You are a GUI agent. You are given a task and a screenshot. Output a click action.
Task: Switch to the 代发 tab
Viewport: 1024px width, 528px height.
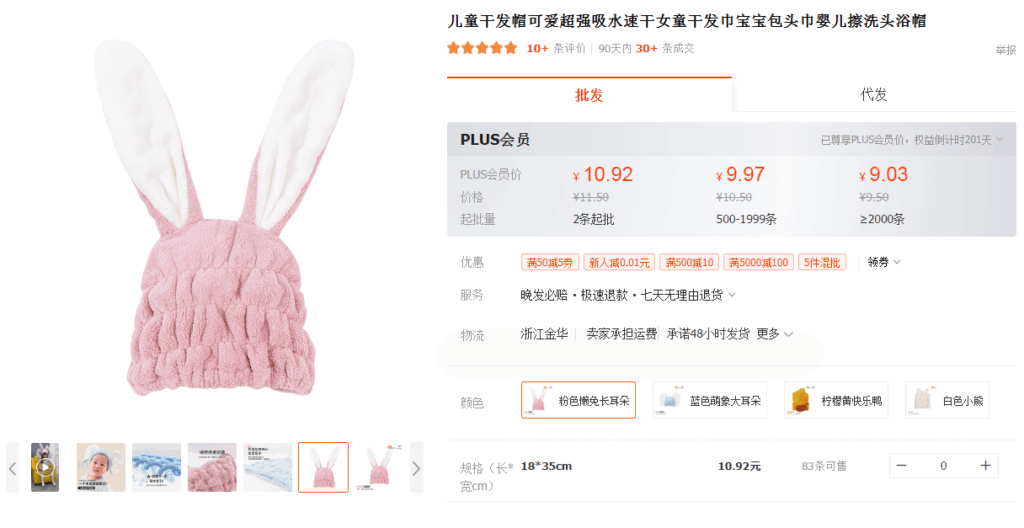point(874,95)
